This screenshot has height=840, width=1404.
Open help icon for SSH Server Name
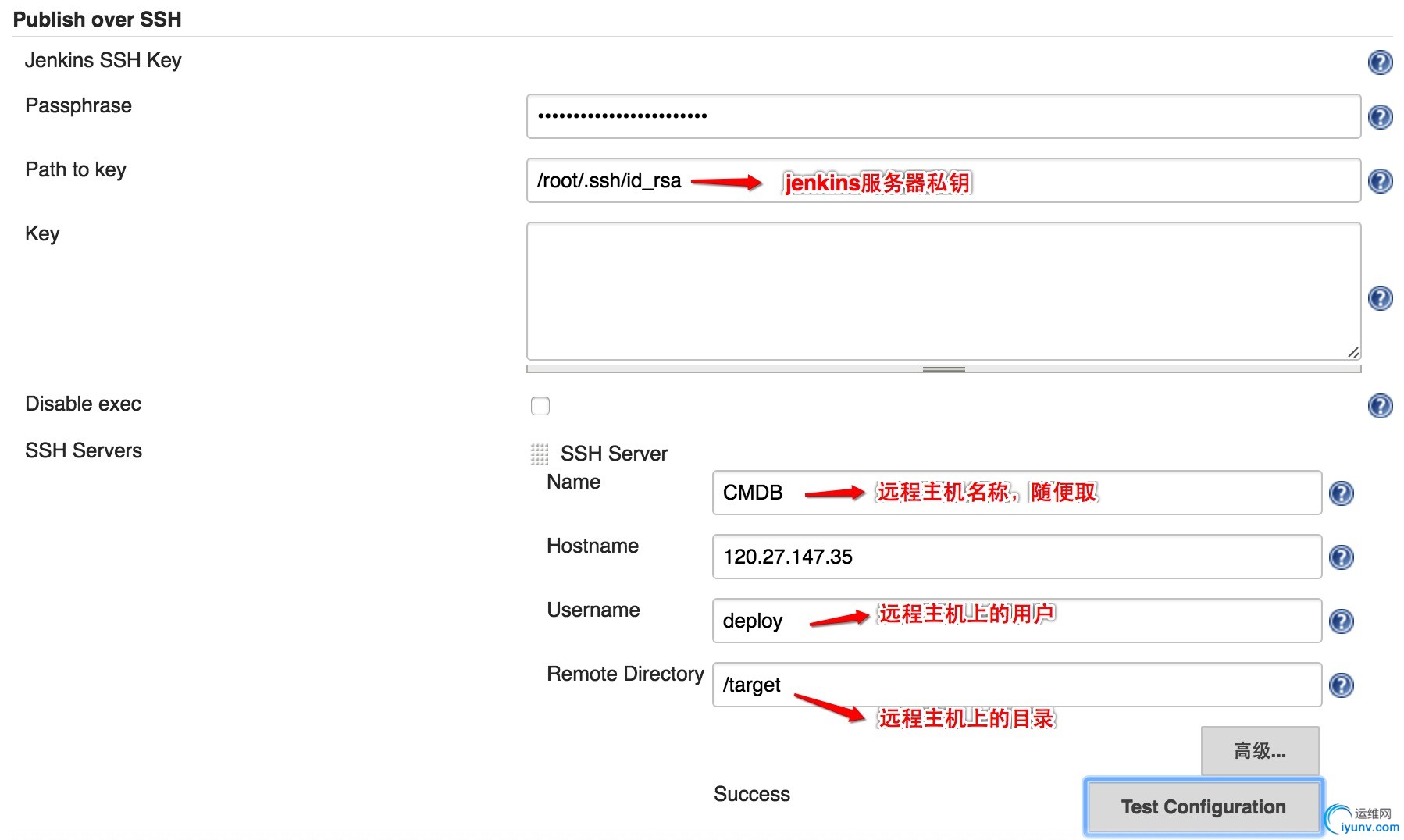point(1341,493)
